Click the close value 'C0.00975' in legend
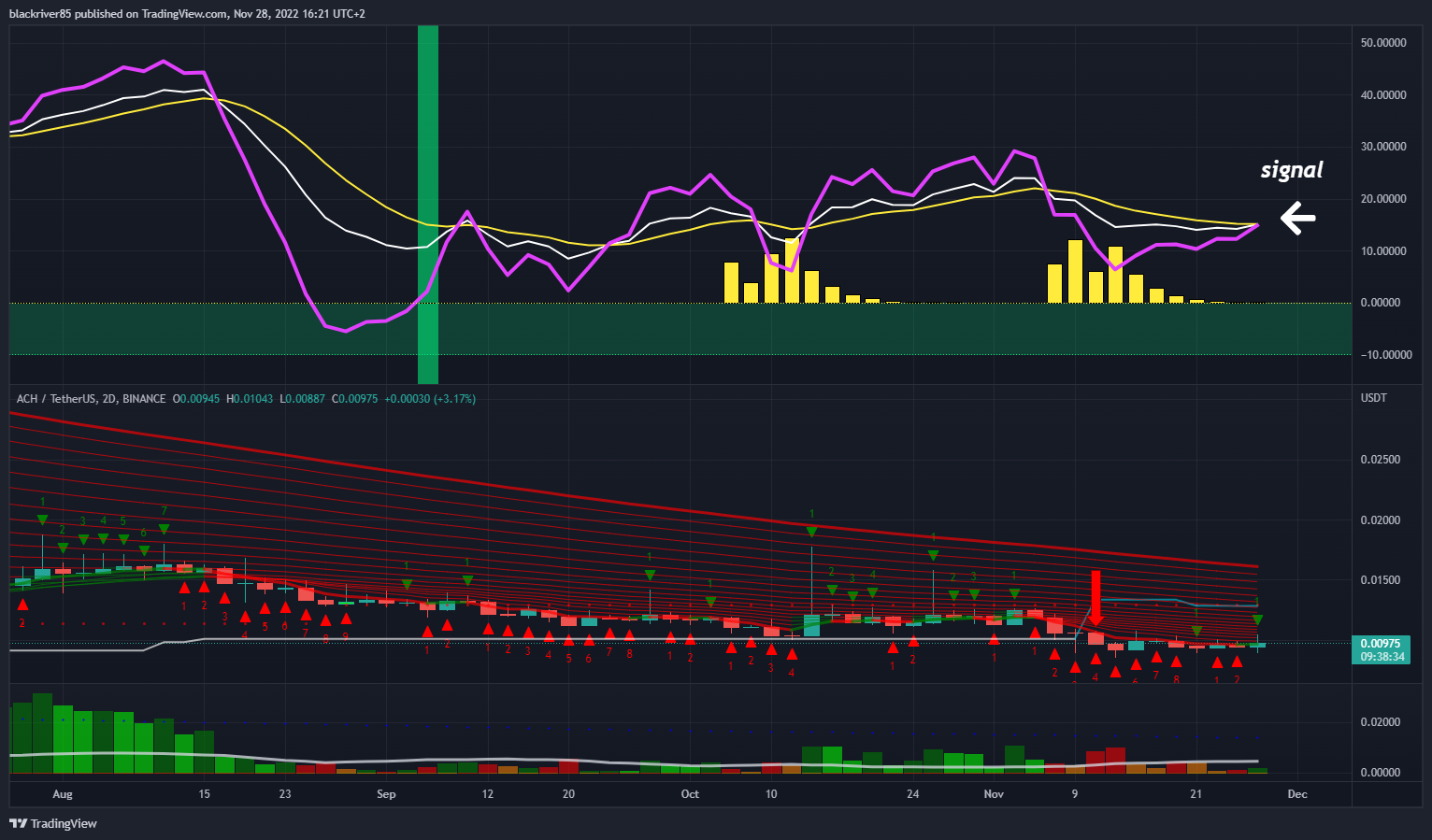 click(x=354, y=399)
